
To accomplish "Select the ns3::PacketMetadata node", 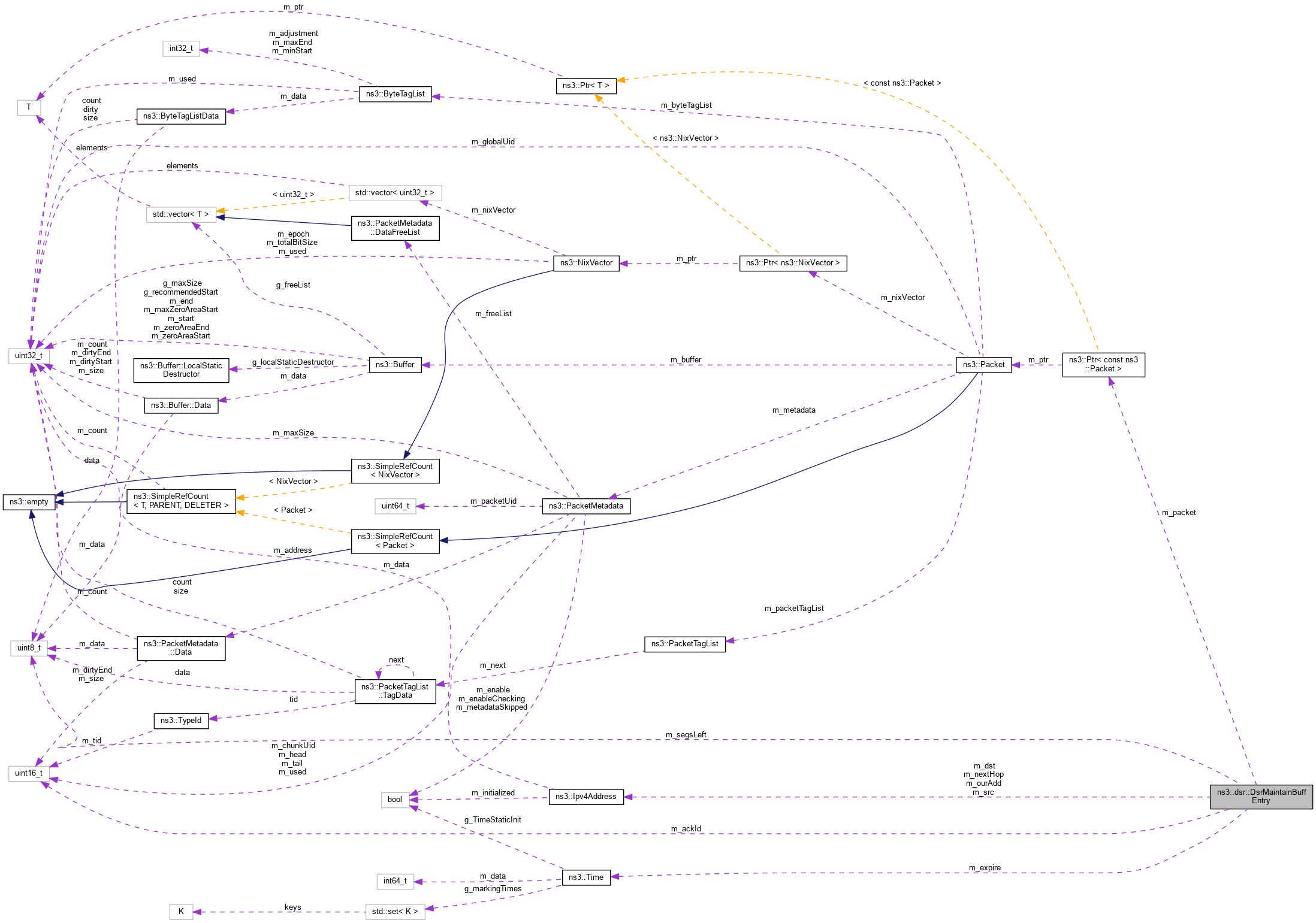I will pos(587,506).
